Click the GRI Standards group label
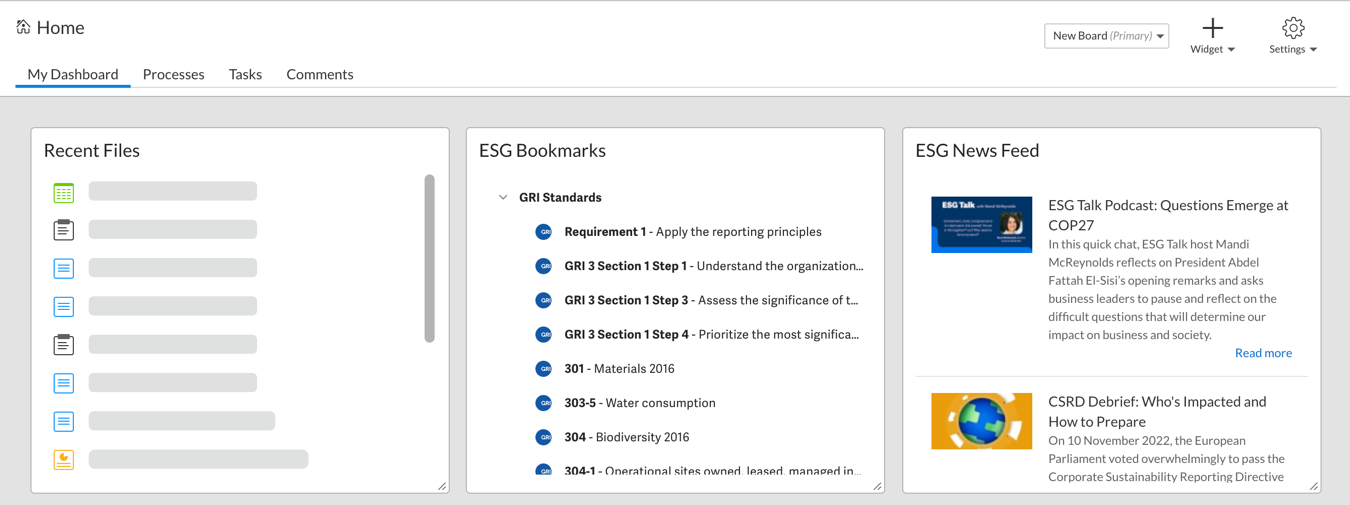1350x505 pixels. tap(560, 198)
